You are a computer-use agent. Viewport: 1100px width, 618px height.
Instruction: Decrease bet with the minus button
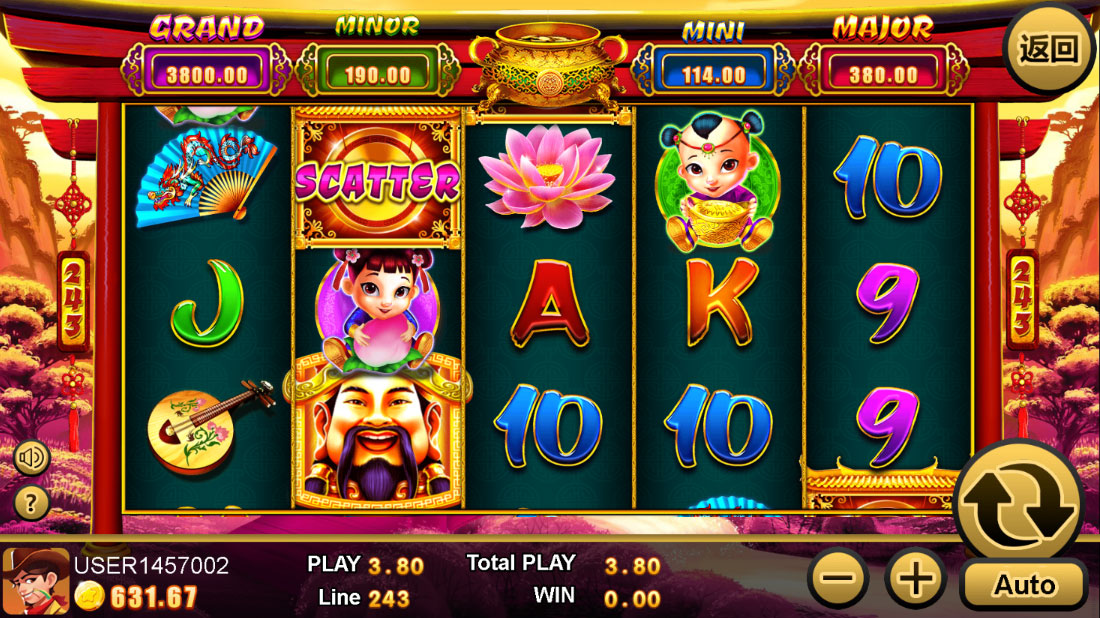(838, 579)
